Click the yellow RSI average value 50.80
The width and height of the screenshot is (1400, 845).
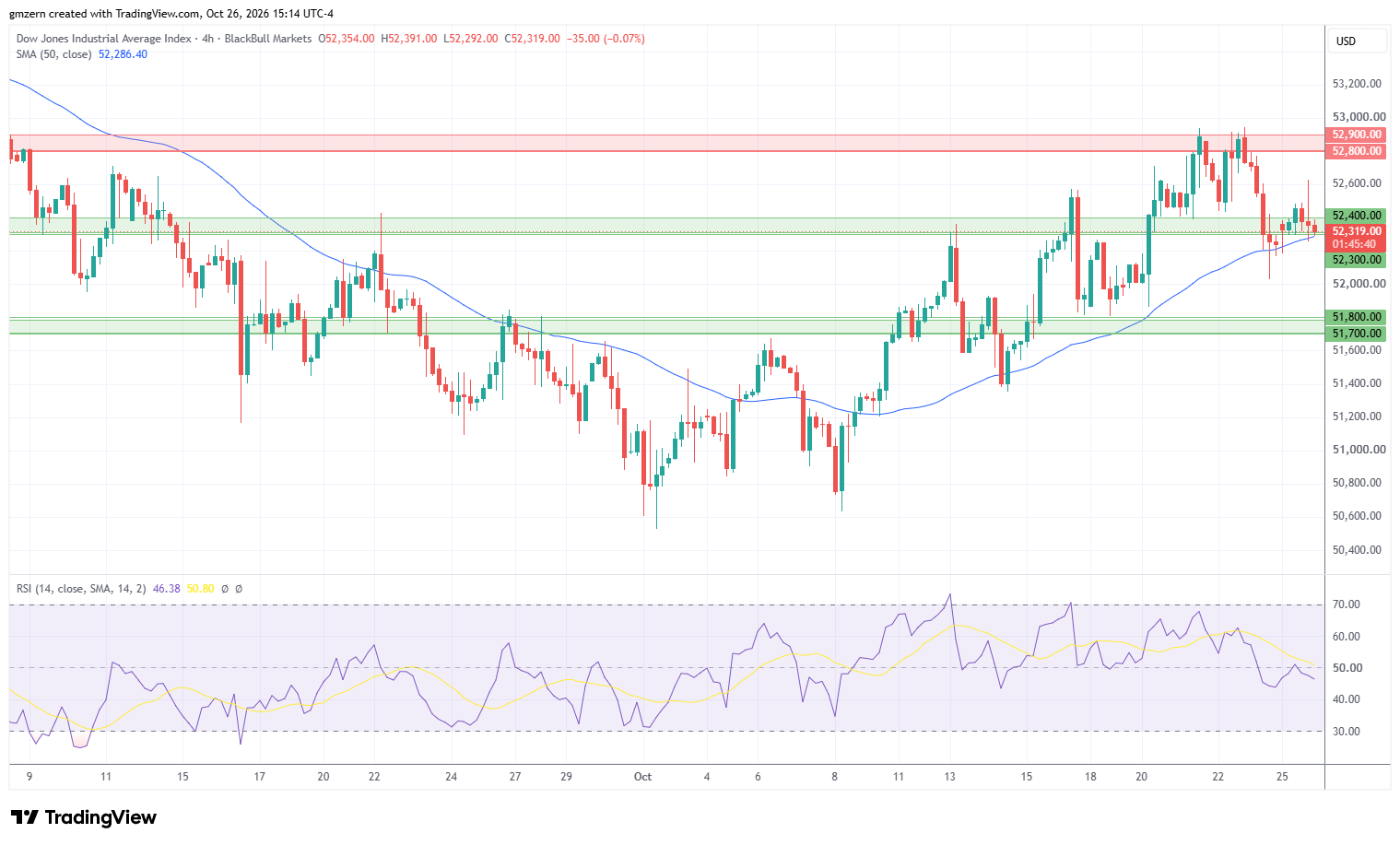pos(200,588)
